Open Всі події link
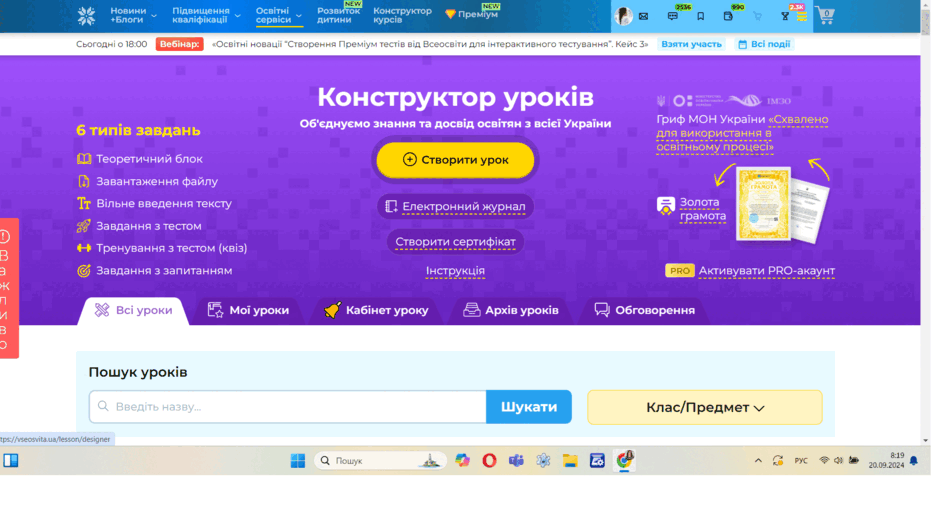This screenshot has height=529, width=940. click(x=764, y=44)
